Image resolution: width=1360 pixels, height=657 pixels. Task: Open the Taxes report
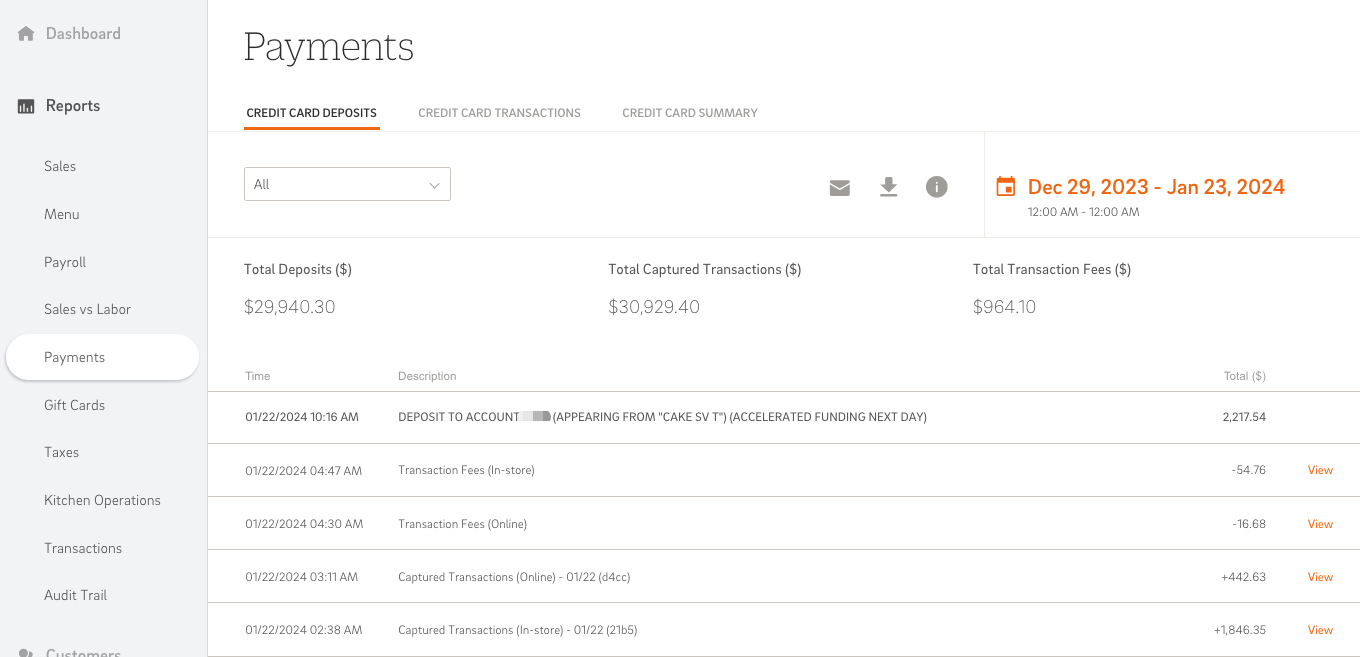pos(62,452)
